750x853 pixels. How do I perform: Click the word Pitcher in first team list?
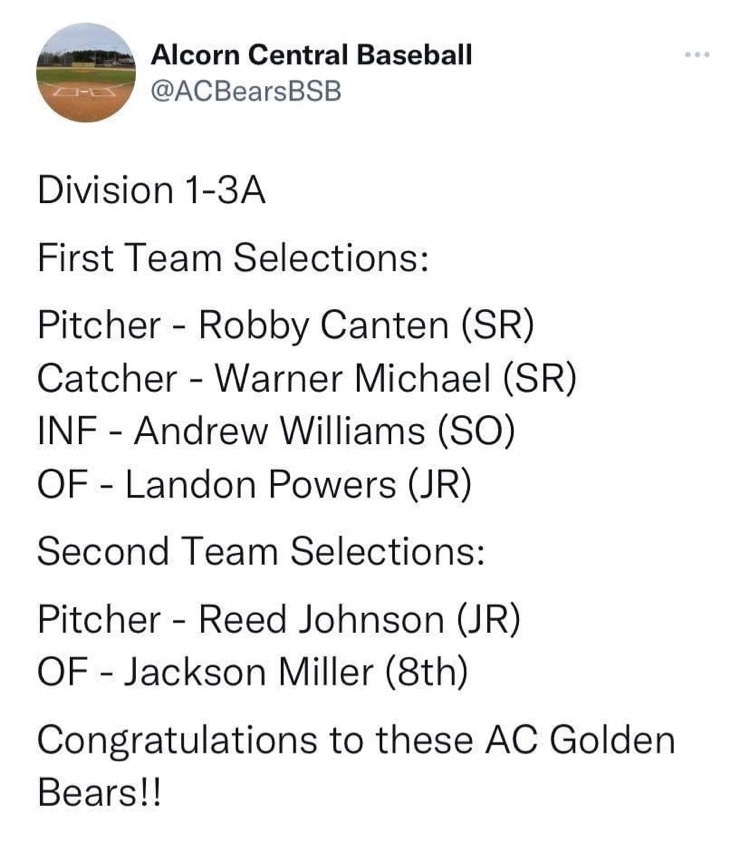coord(99,325)
